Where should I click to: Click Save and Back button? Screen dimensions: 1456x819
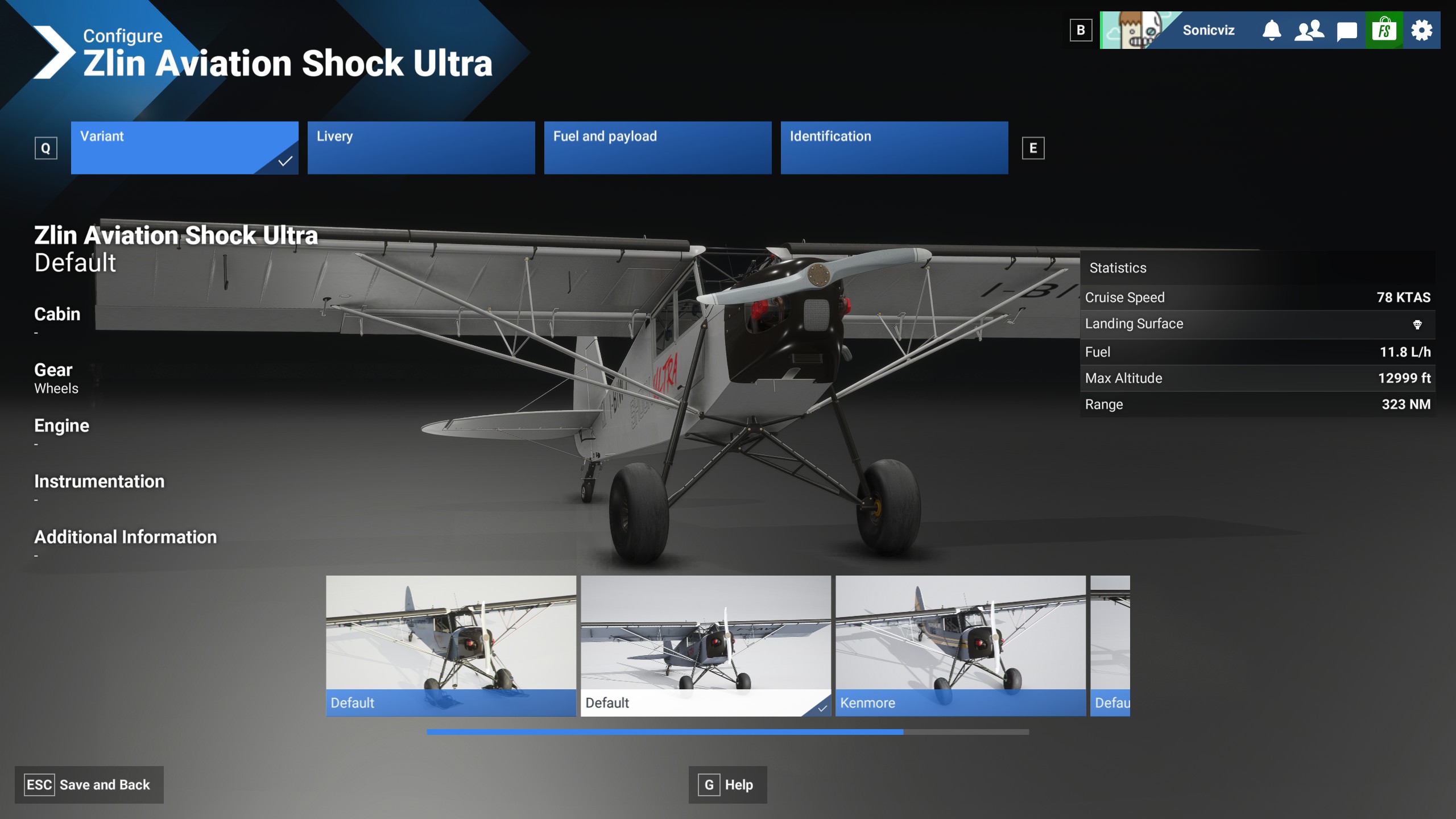click(89, 785)
